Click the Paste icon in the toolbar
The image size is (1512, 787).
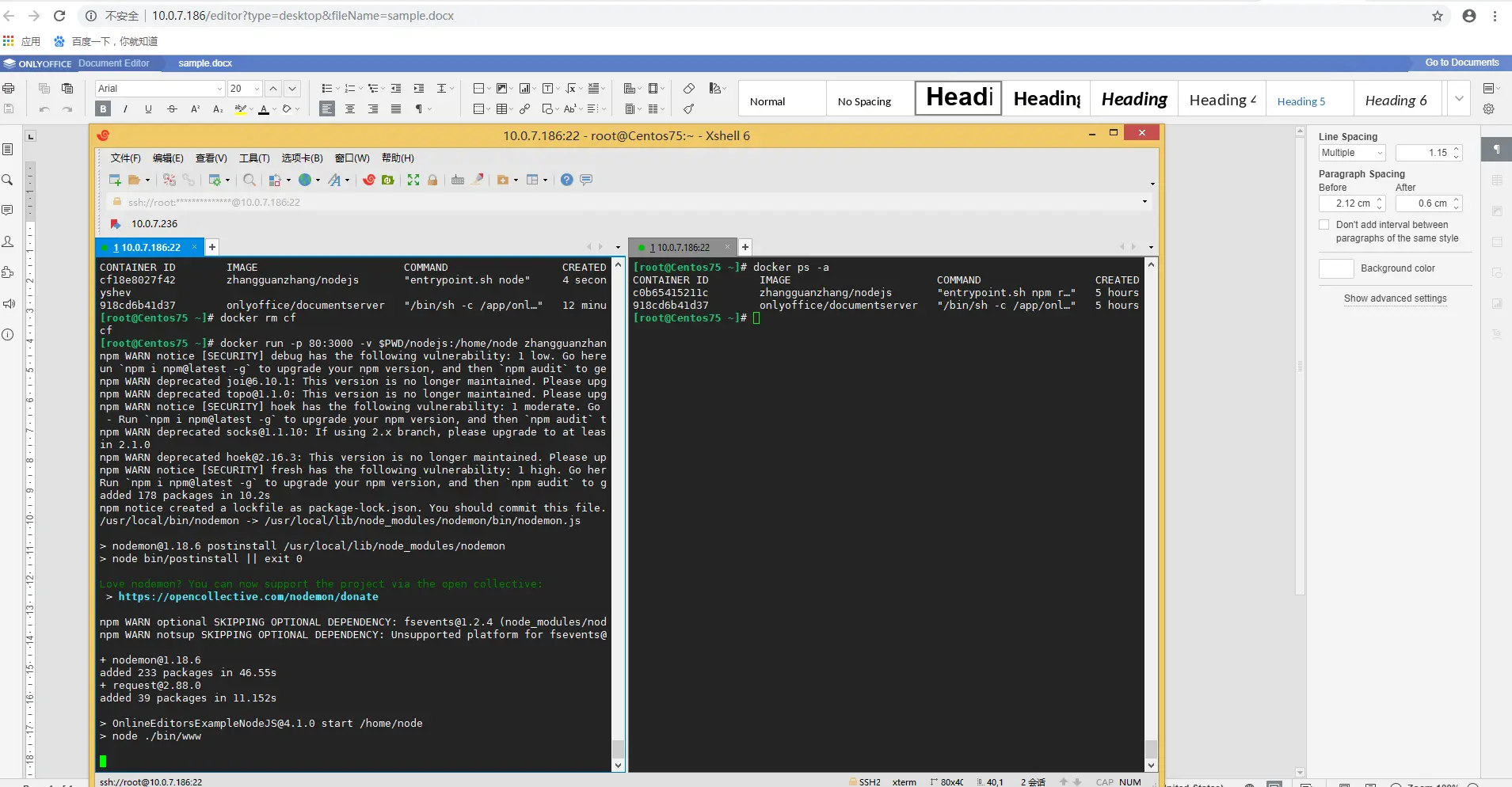coord(67,89)
